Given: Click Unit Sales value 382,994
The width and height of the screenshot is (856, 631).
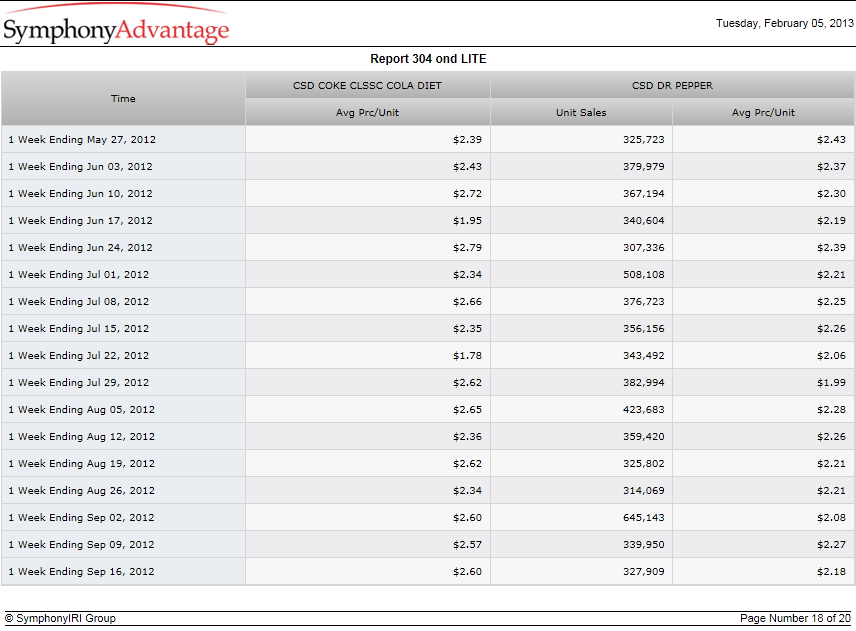Looking at the screenshot, I should tap(644, 383).
